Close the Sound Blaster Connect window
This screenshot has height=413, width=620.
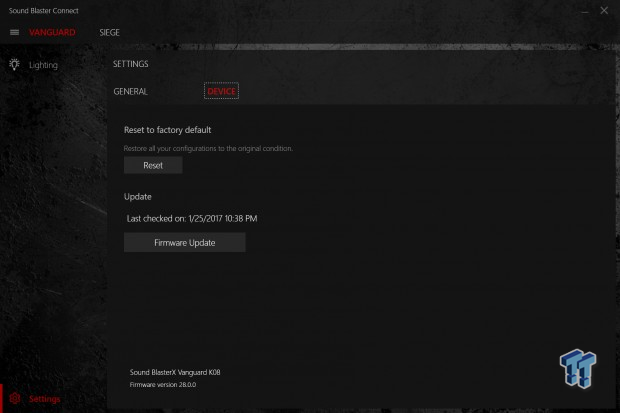(x=604, y=11)
